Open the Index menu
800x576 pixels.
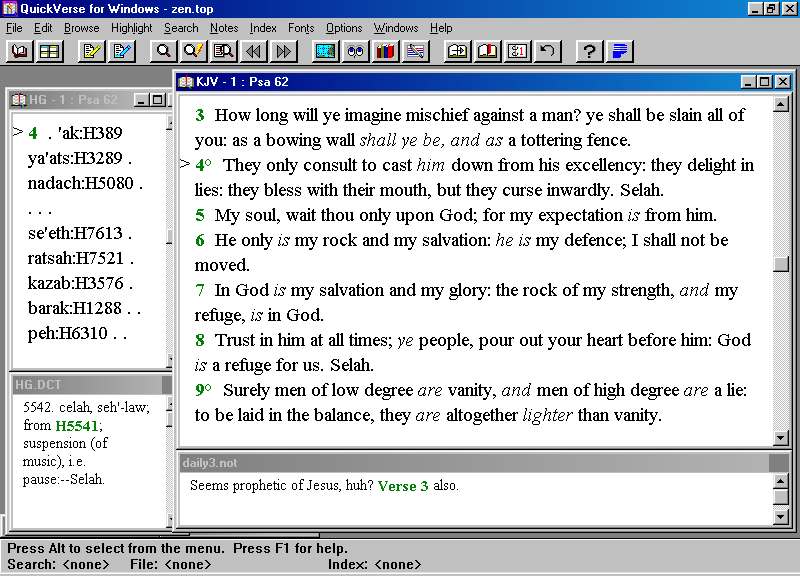[263, 28]
